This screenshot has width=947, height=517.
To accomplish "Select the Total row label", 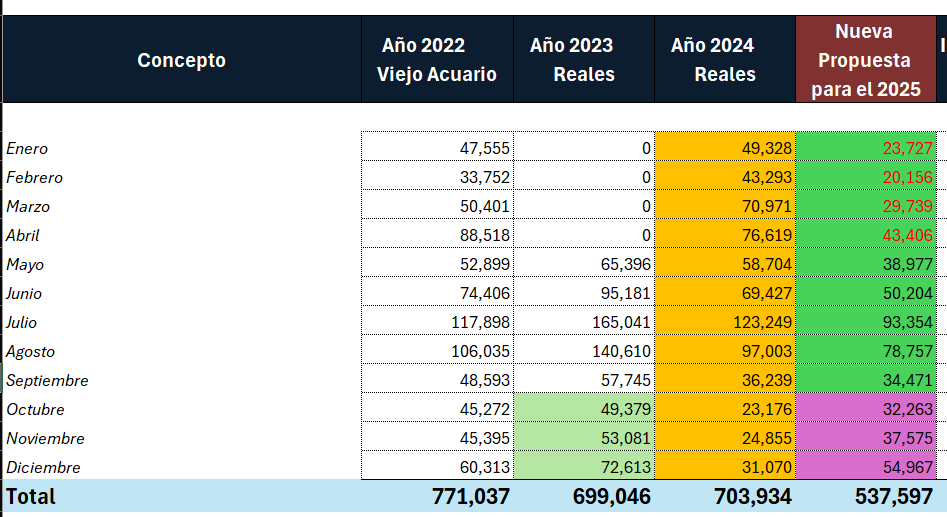I will coord(31,496).
